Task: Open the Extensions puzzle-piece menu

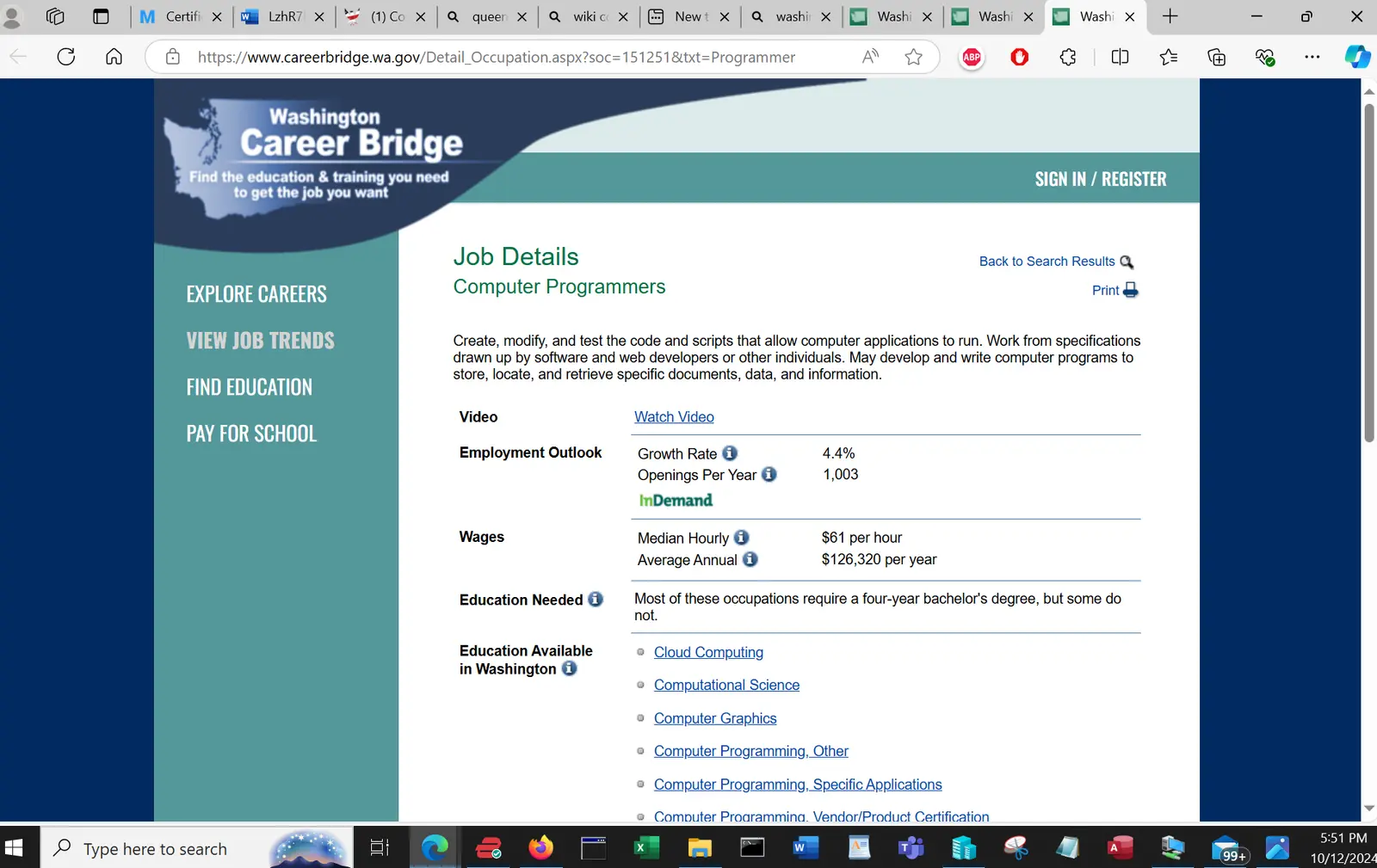Action: click(1068, 57)
